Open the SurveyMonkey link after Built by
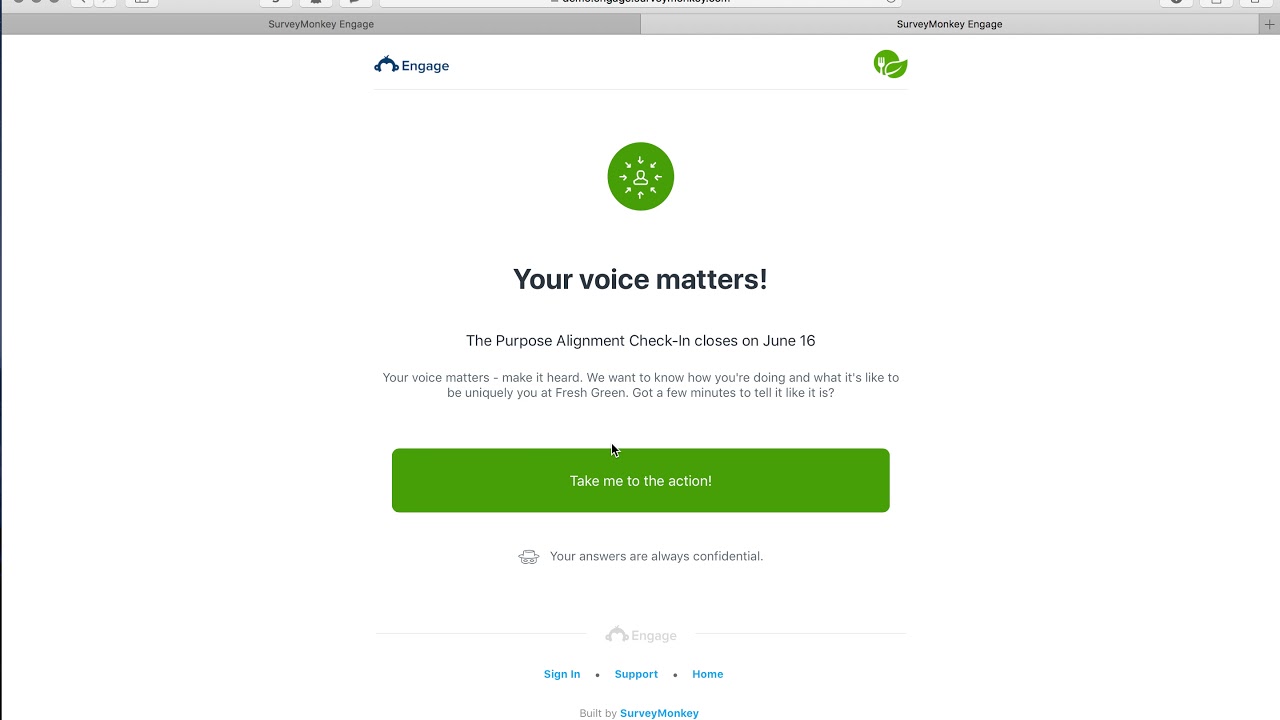Screen dimensions: 1280x720 coord(659,713)
